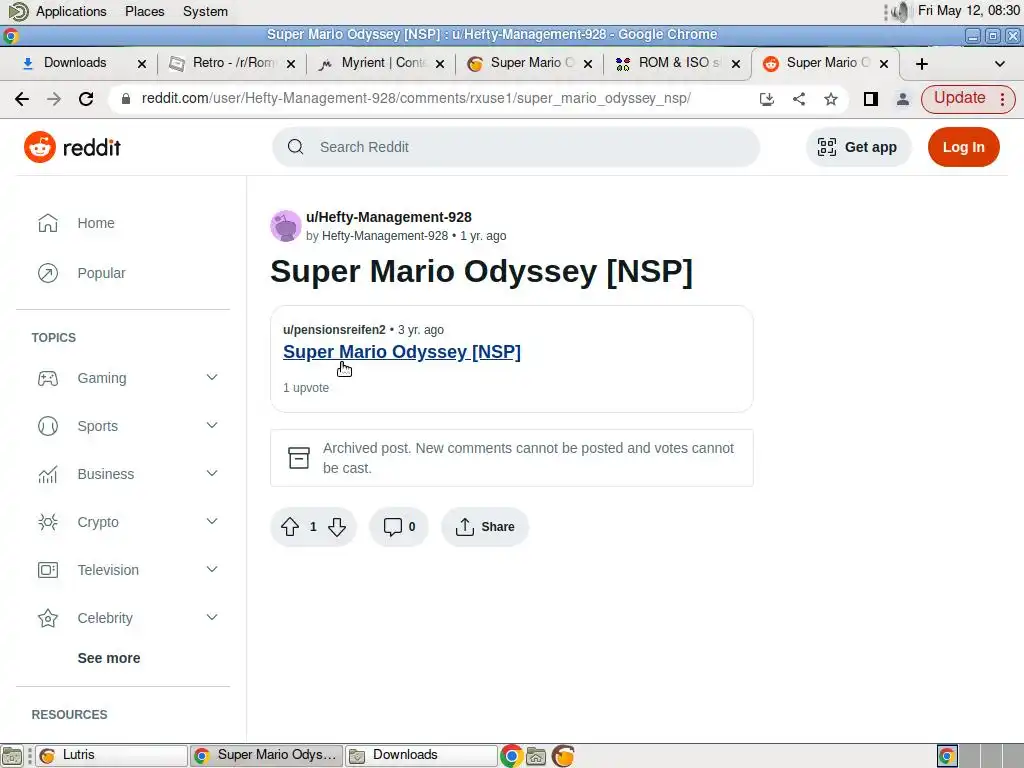The height and width of the screenshot is (768, 1024).
Task: Reload the page
Action: (86, 99)
